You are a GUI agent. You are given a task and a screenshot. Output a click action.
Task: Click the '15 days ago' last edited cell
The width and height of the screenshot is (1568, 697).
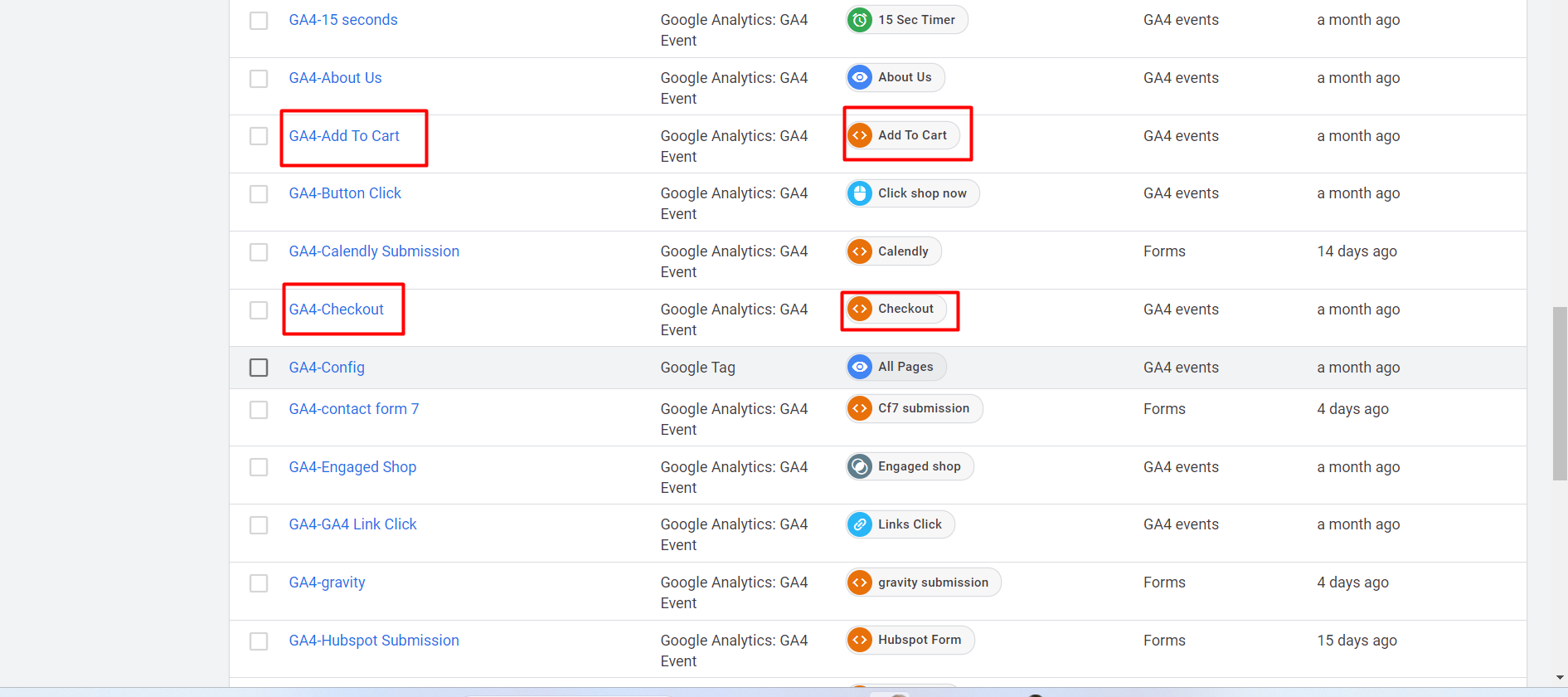(x=1357, y=641)
